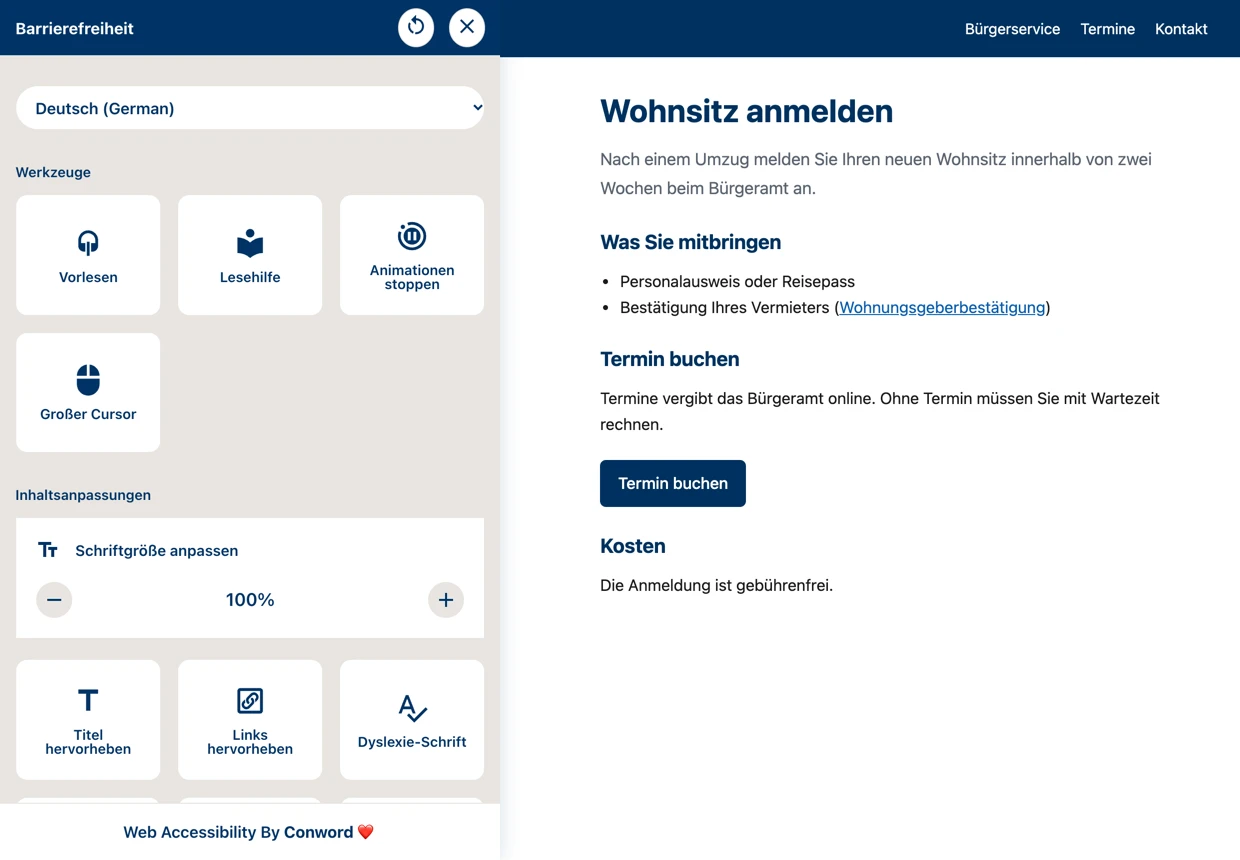Click the Barrierefreiheit panel title
This screenshot has width=1240, height=860.
74,29
